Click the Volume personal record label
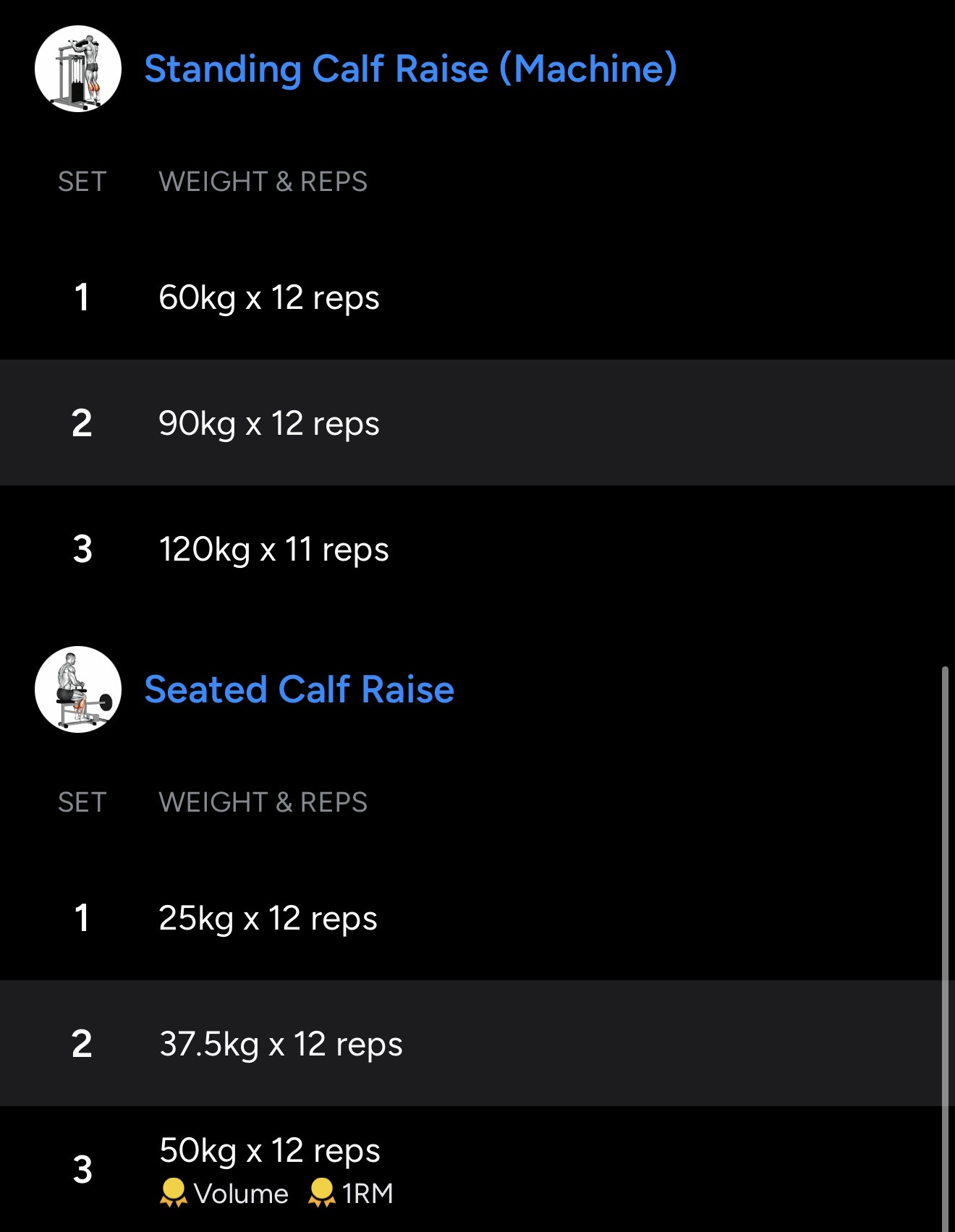Image resolution: width=955 pixels, height=1232 pixels. tap(241, 1194)
